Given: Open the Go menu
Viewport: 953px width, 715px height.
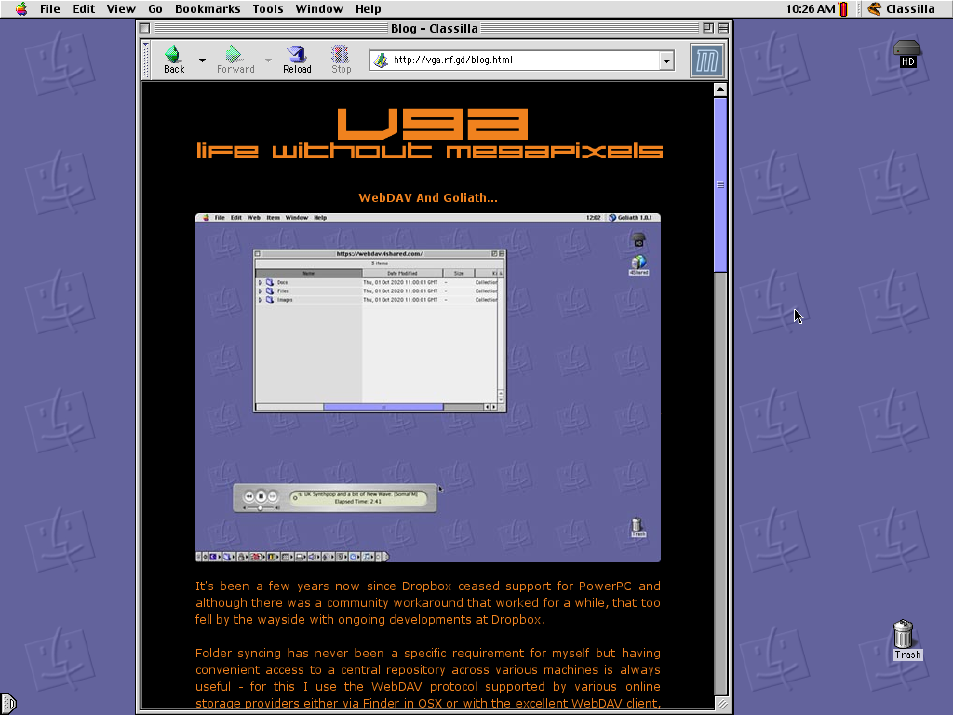Looking at the screenshot, I should tap(155, 9).
